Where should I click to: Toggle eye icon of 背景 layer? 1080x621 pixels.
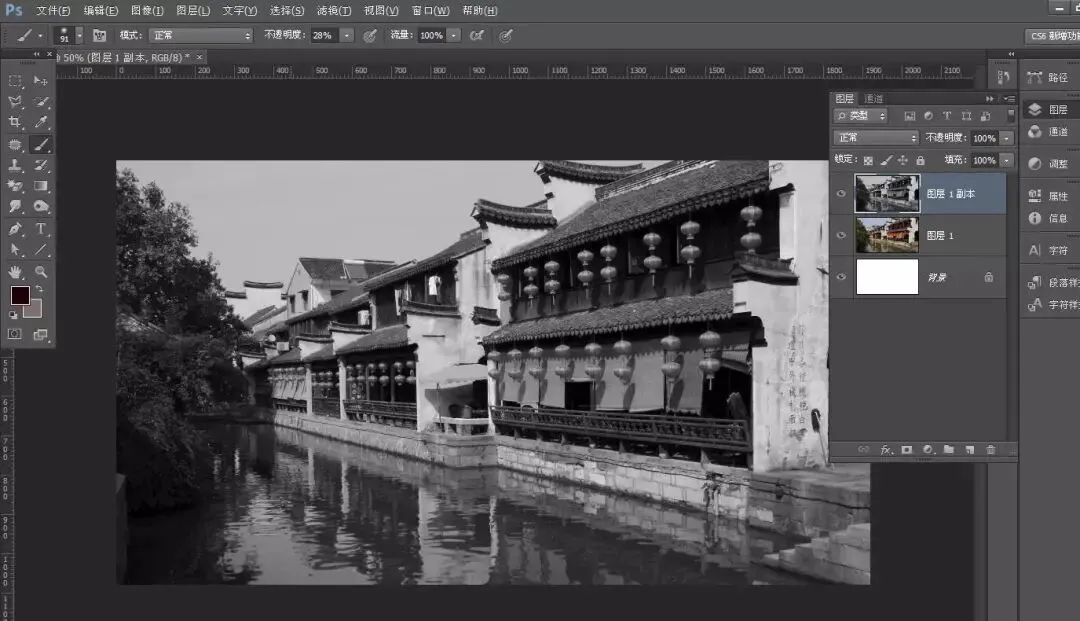point(841,277)
